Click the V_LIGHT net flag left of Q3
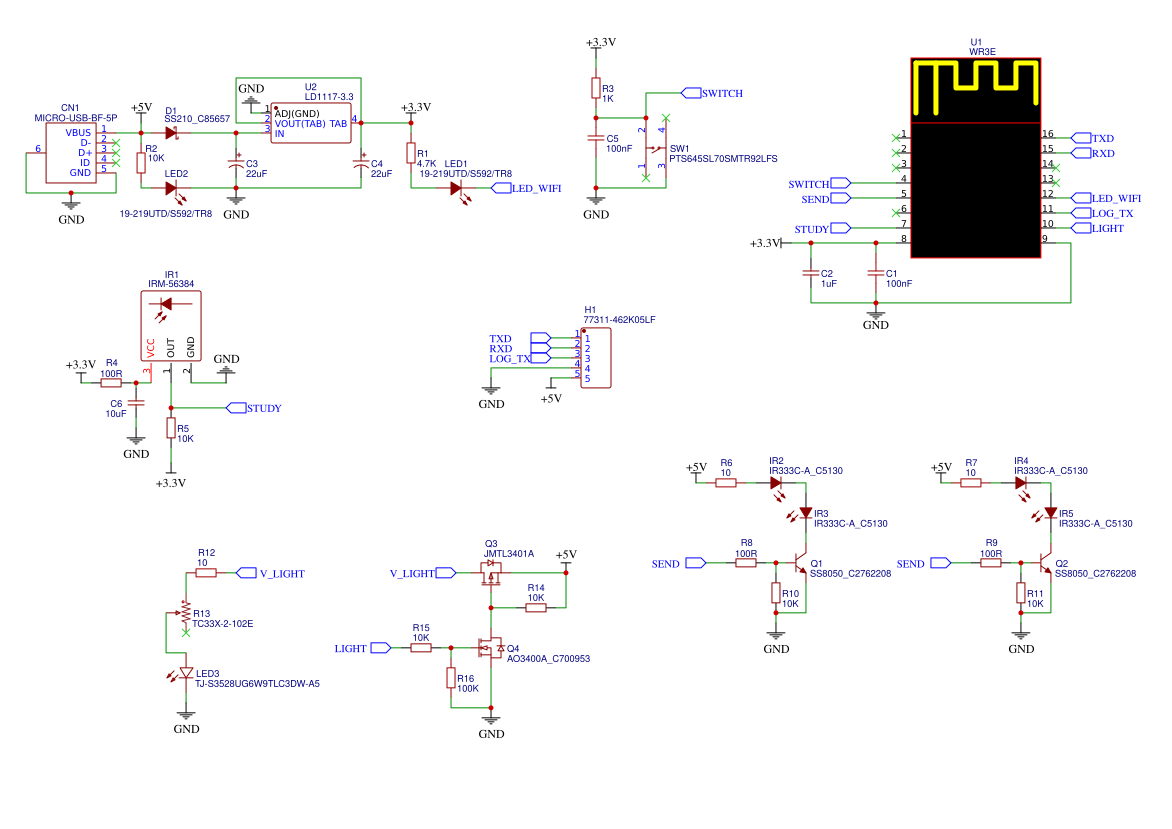Screen dimensions: 1172x829 click(422, 573)
